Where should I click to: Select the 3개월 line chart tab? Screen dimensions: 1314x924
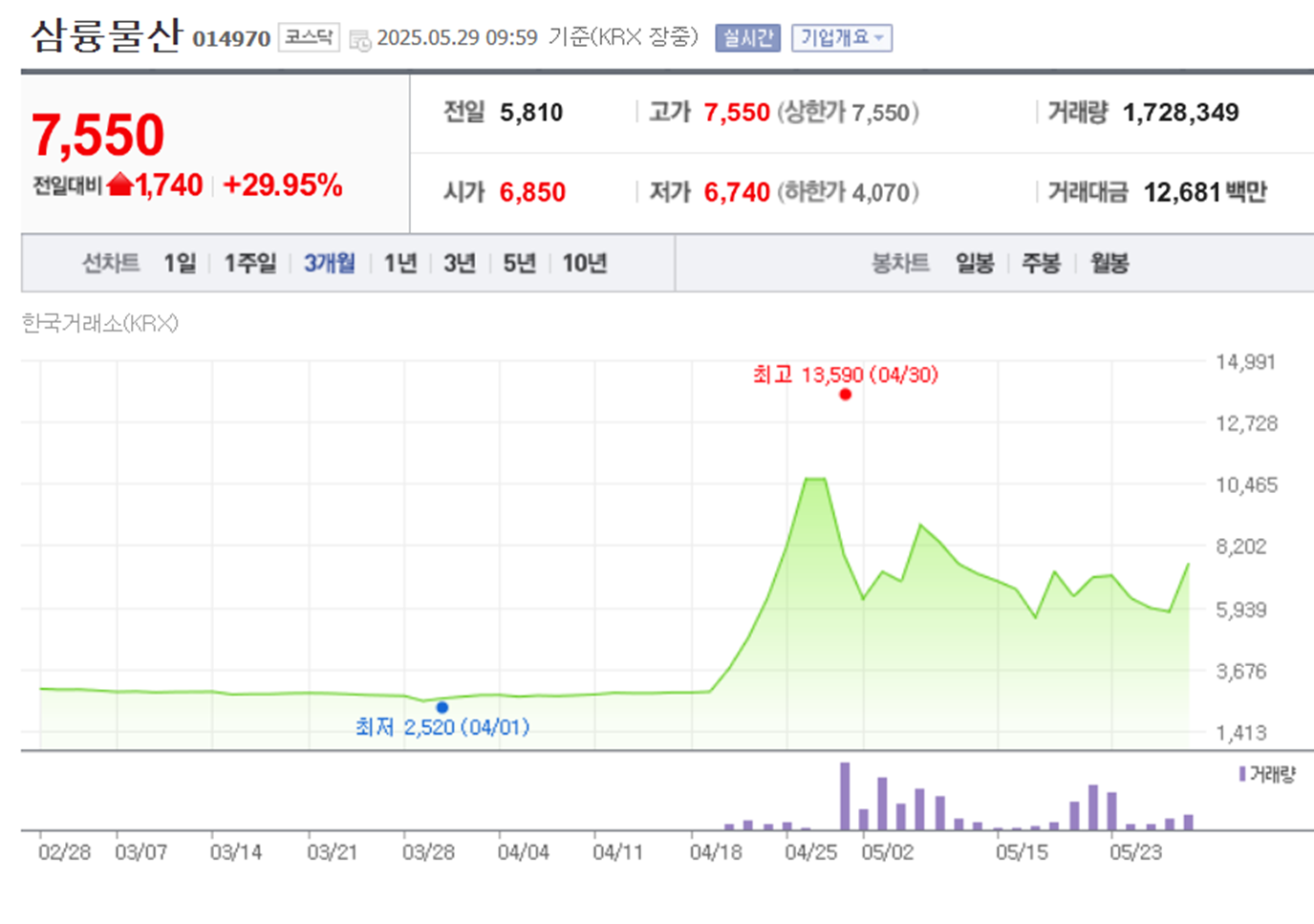(x=329, y=263)
